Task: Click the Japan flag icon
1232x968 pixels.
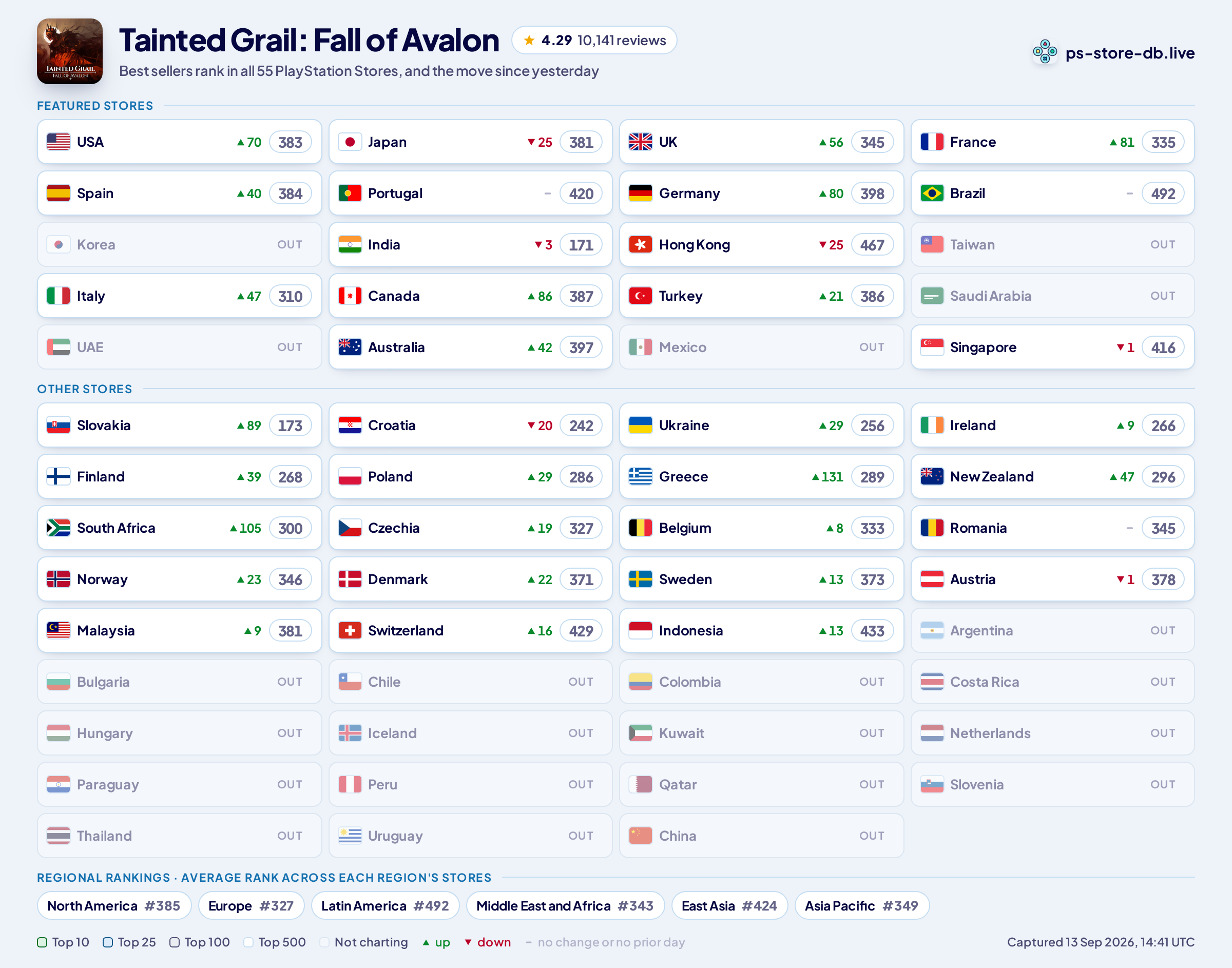Action: point(350,142)
